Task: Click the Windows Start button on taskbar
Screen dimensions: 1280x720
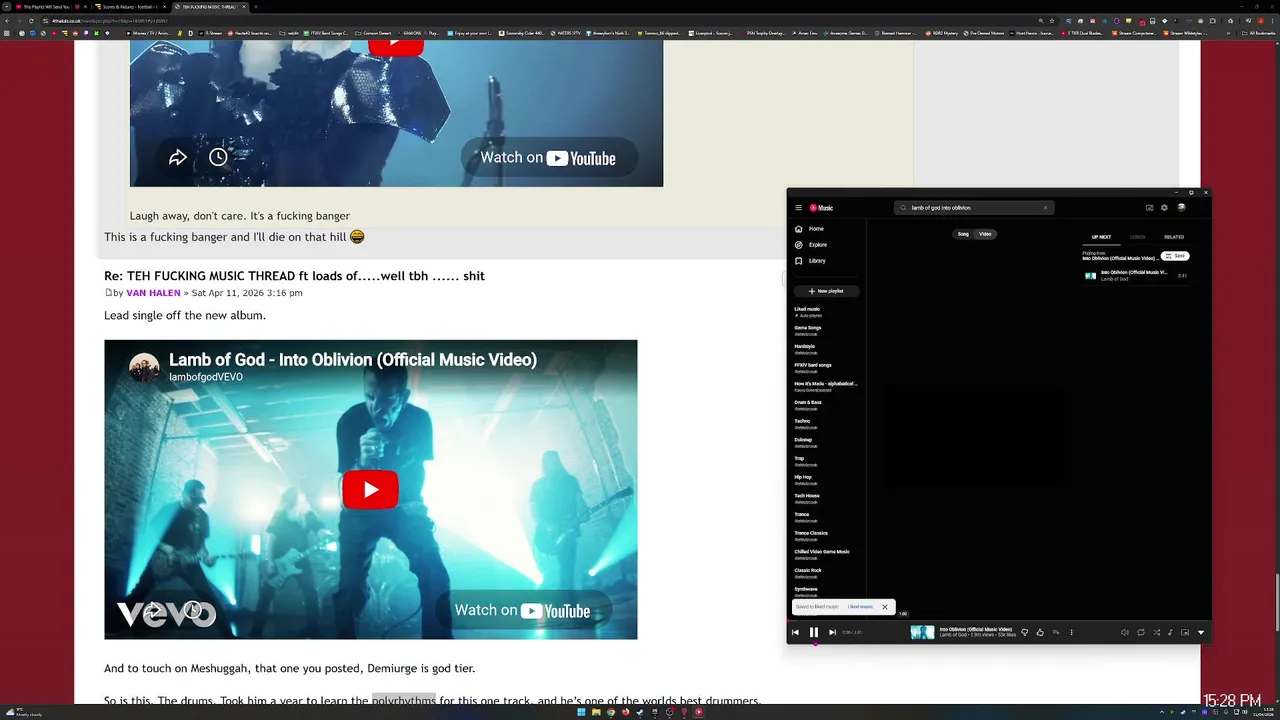Action: 581,712
